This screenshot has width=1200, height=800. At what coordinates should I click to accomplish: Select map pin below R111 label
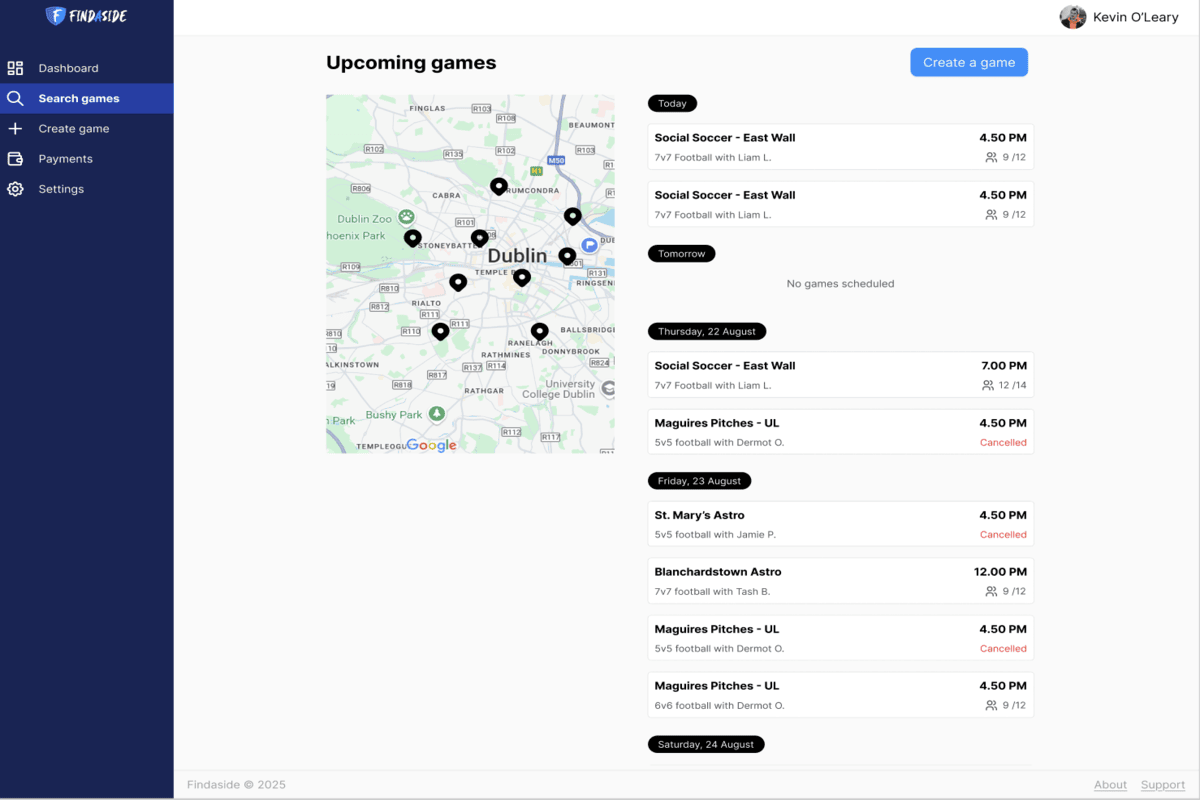pos(440,331)
